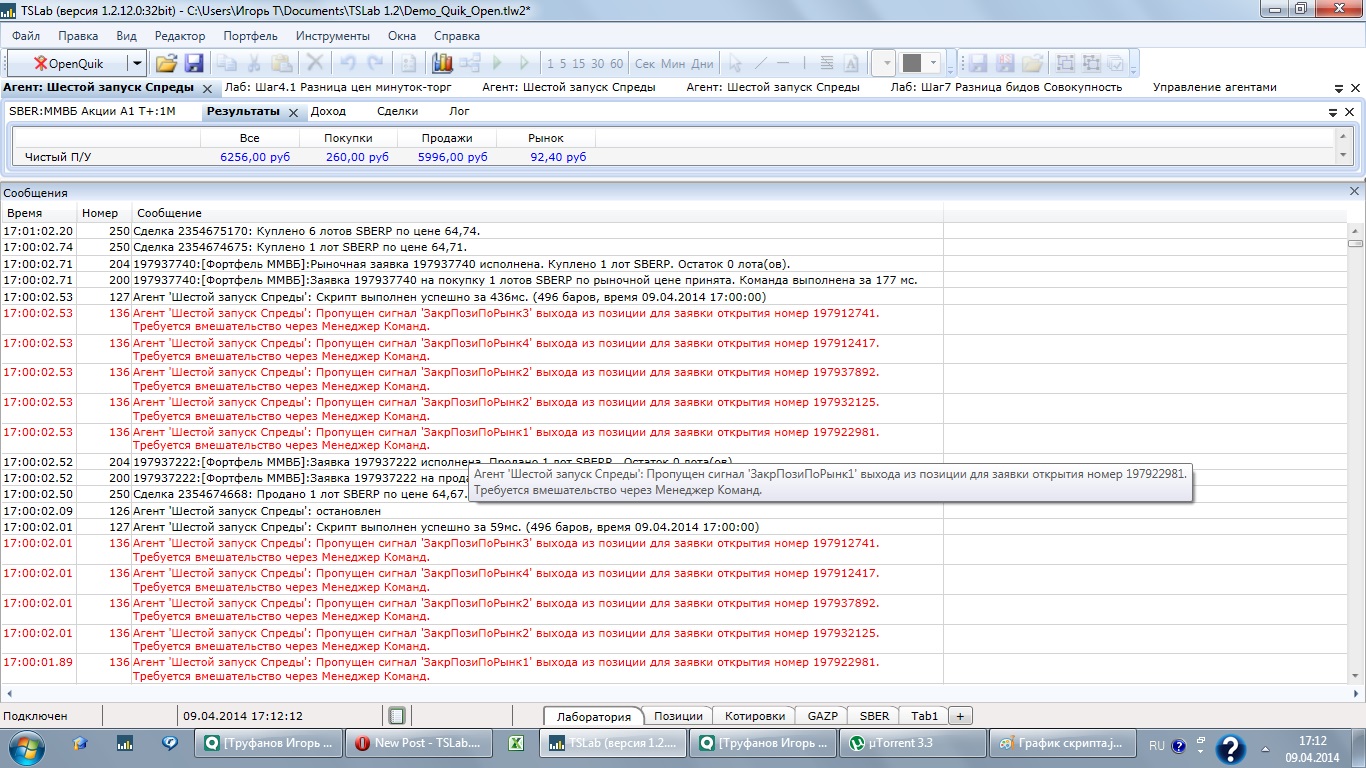
Task: Click the notepad icon in status bar
Action: [x=397, y=716]
